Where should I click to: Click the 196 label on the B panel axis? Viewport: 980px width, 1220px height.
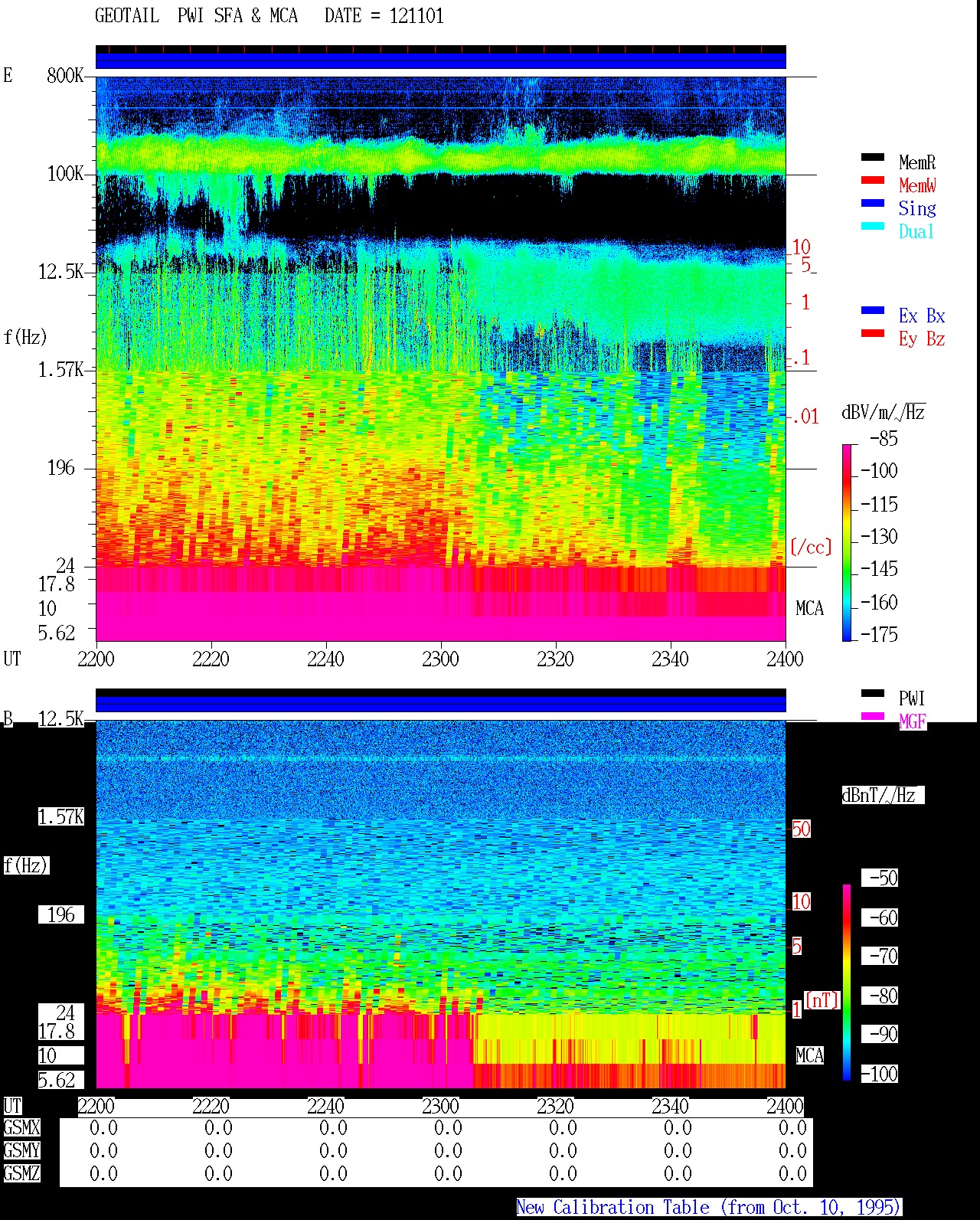61,915
